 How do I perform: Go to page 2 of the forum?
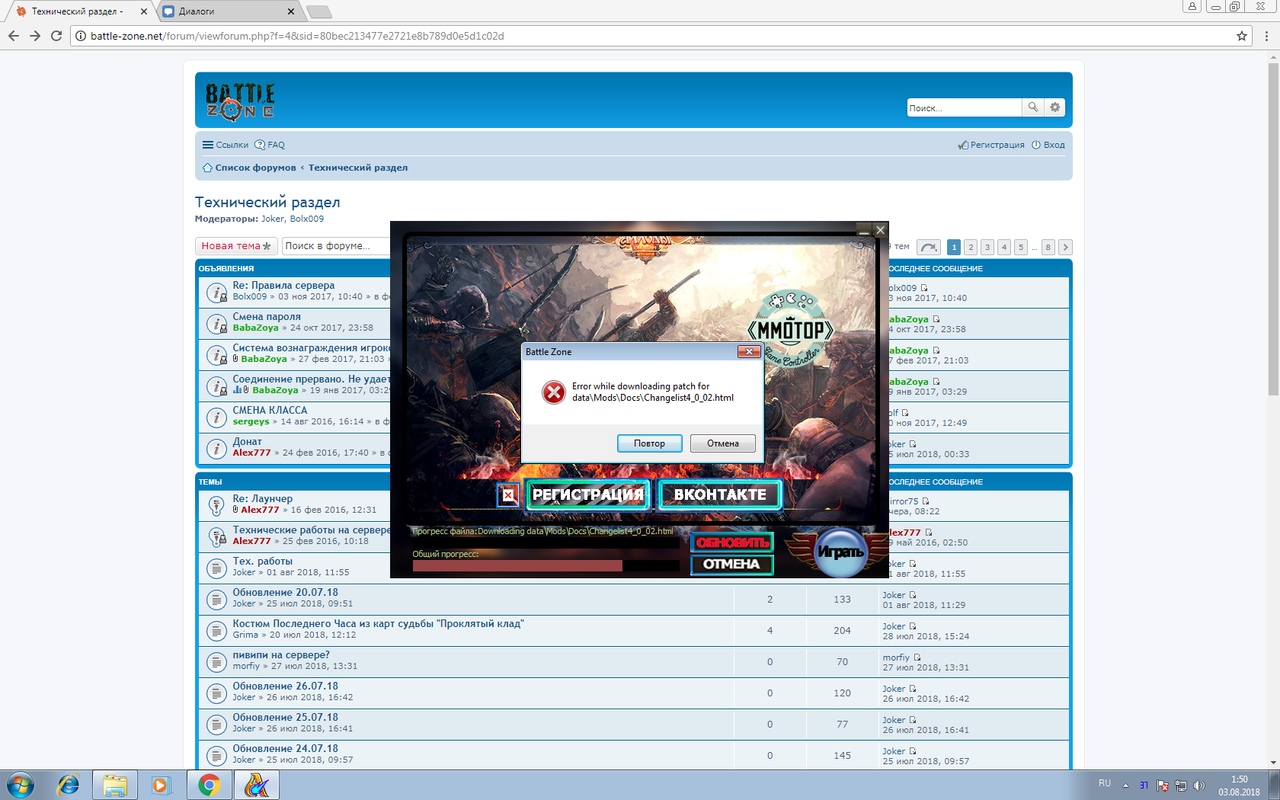coord(970,247)
